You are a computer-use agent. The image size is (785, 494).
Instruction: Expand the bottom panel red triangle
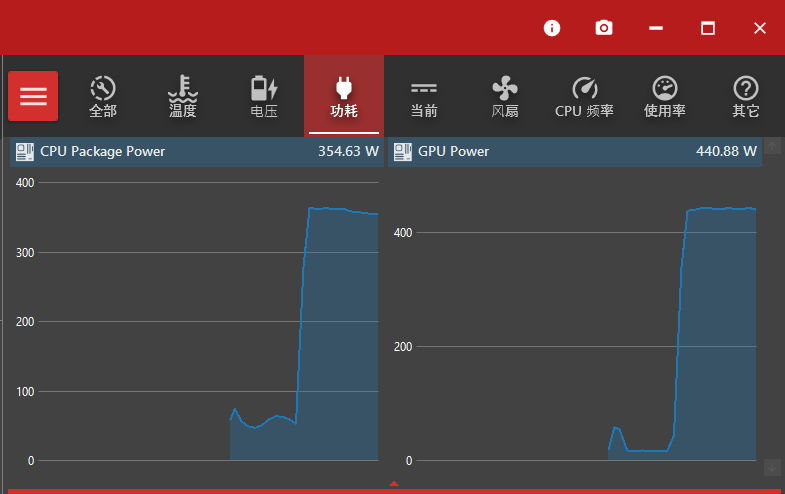pyautogui.click(x=393, y=484)
